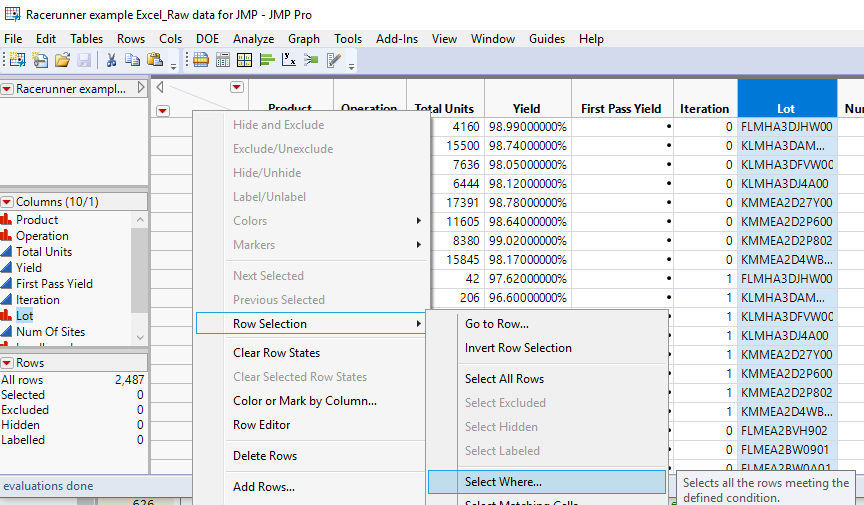Click the First Pass Yield column header
864x505 pixels.
622,98
